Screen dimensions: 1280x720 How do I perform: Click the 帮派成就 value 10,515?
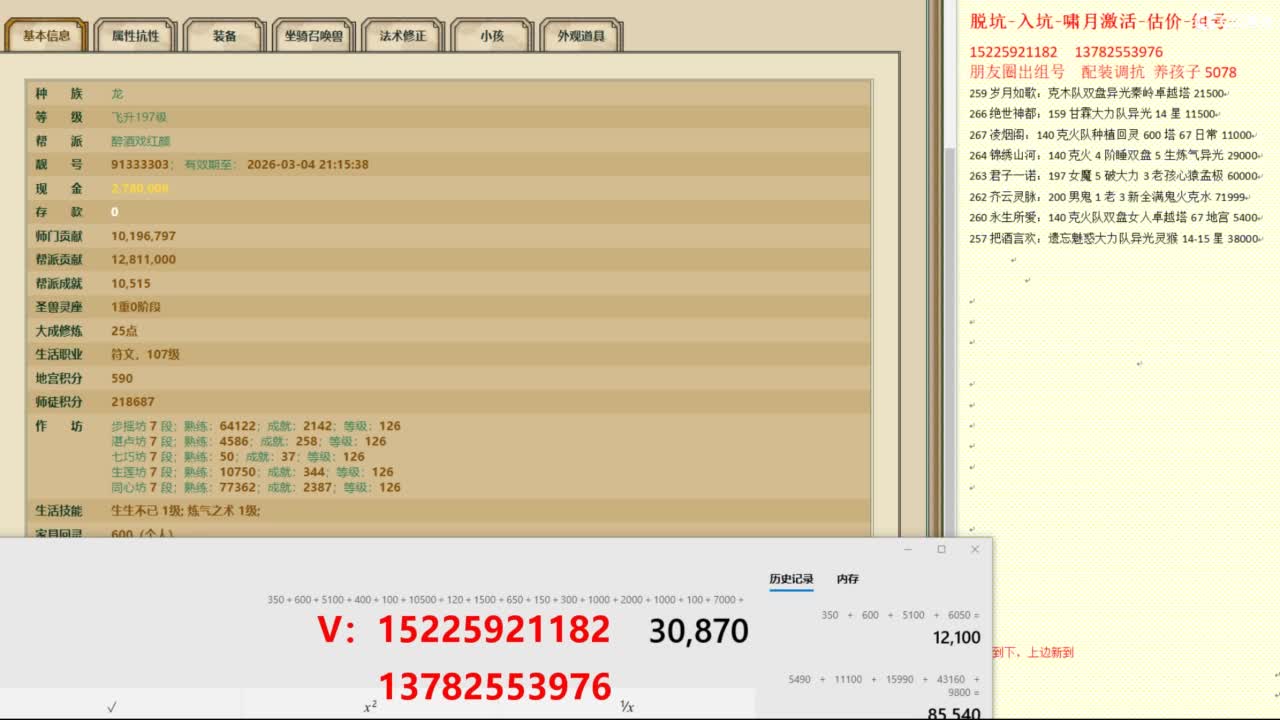[x=131, y=284]
